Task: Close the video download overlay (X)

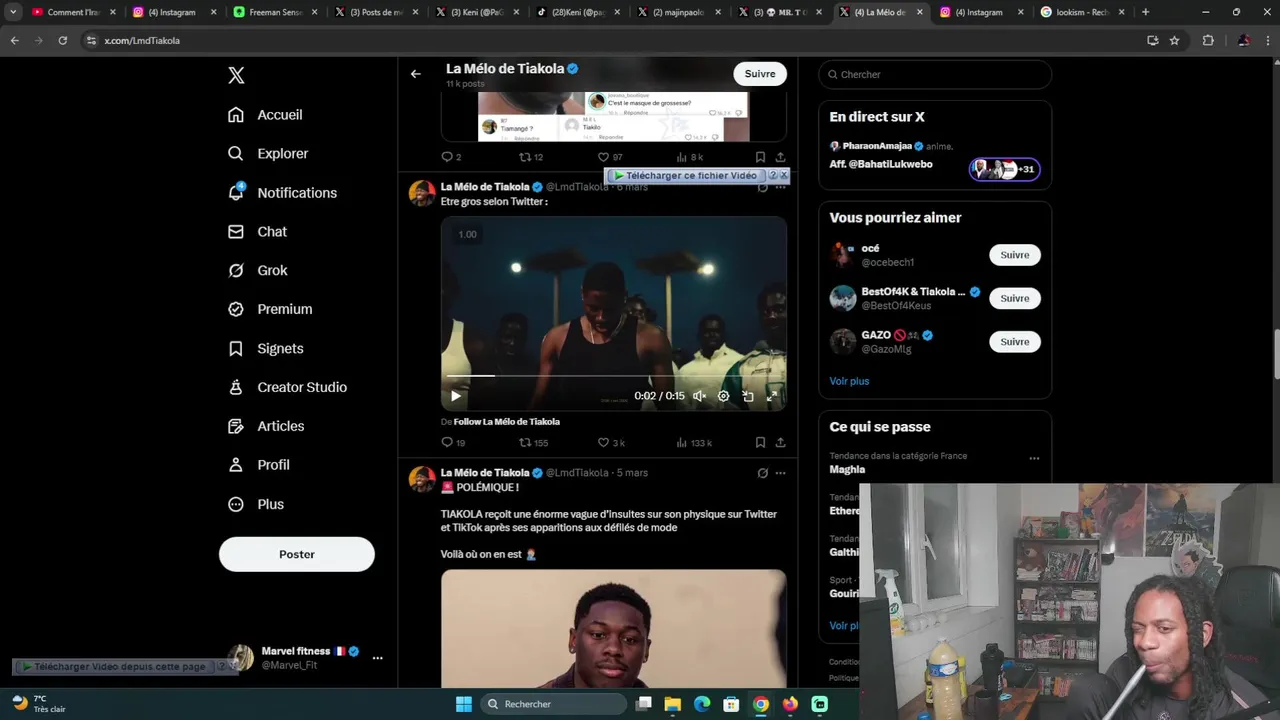Action: tap(784, 175)
